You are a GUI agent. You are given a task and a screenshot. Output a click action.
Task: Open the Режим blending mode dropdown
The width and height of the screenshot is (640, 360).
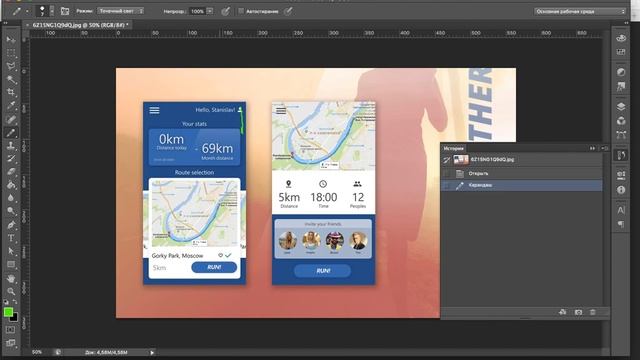pyautogui.click(x=120, y=11)
